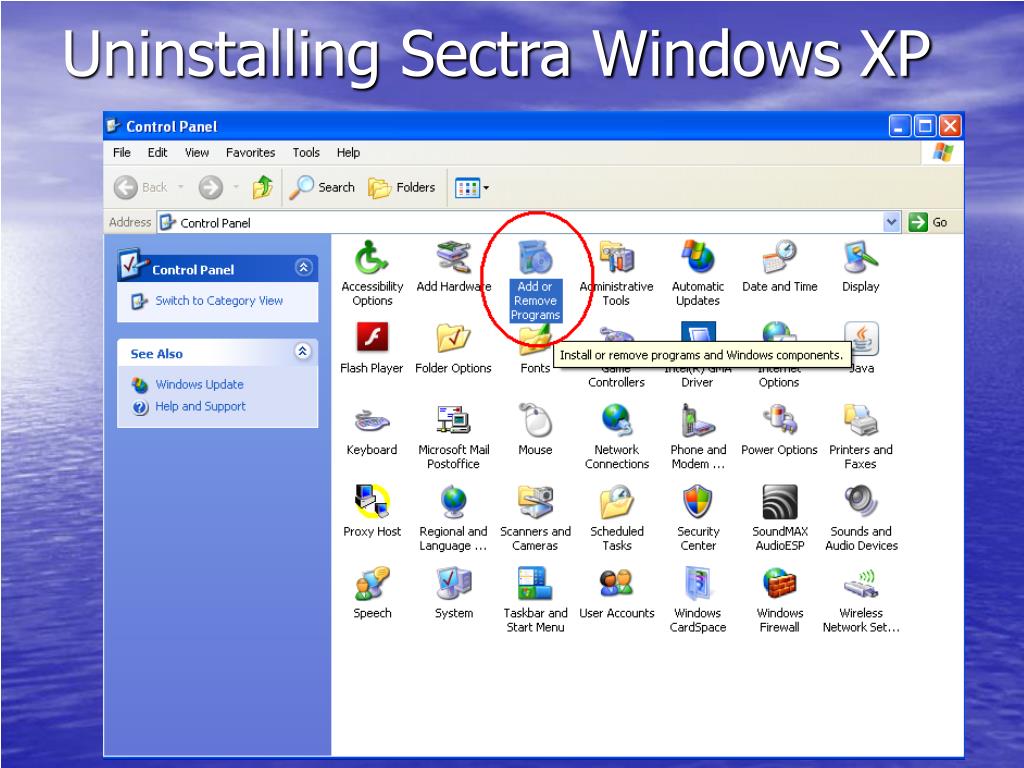Click the Address bar field
Screen dimensions: 1024x768
tap(519, 223)
